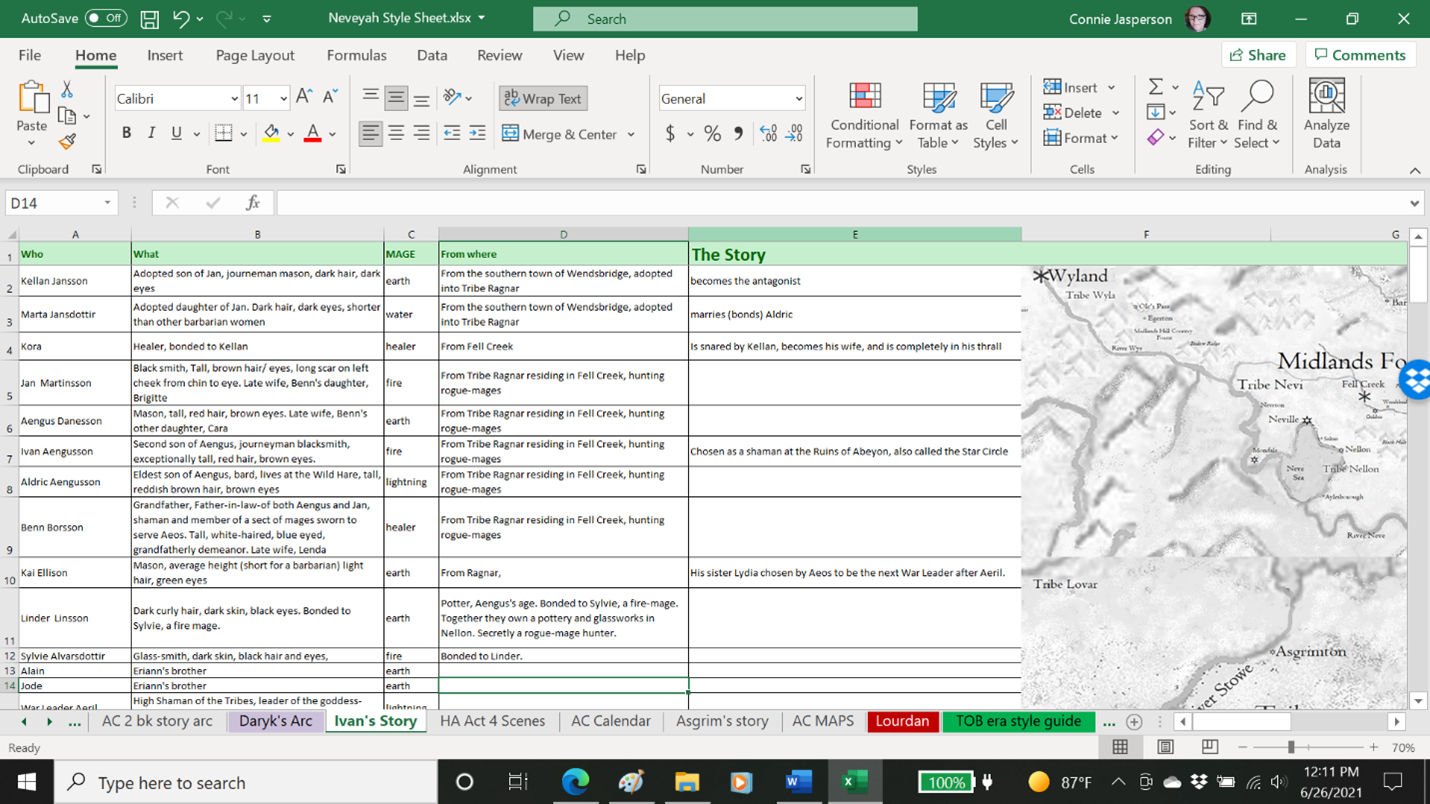Viewport: 1430px width, 804px height.
Task: Toggle Bold formatting
Action: tap(125, 131)
